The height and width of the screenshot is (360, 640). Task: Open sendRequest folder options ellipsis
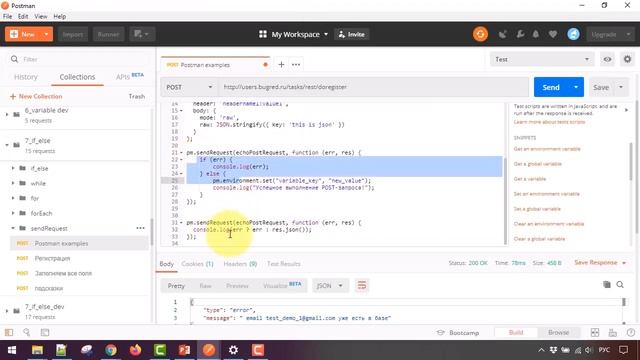tap(140, 228)
